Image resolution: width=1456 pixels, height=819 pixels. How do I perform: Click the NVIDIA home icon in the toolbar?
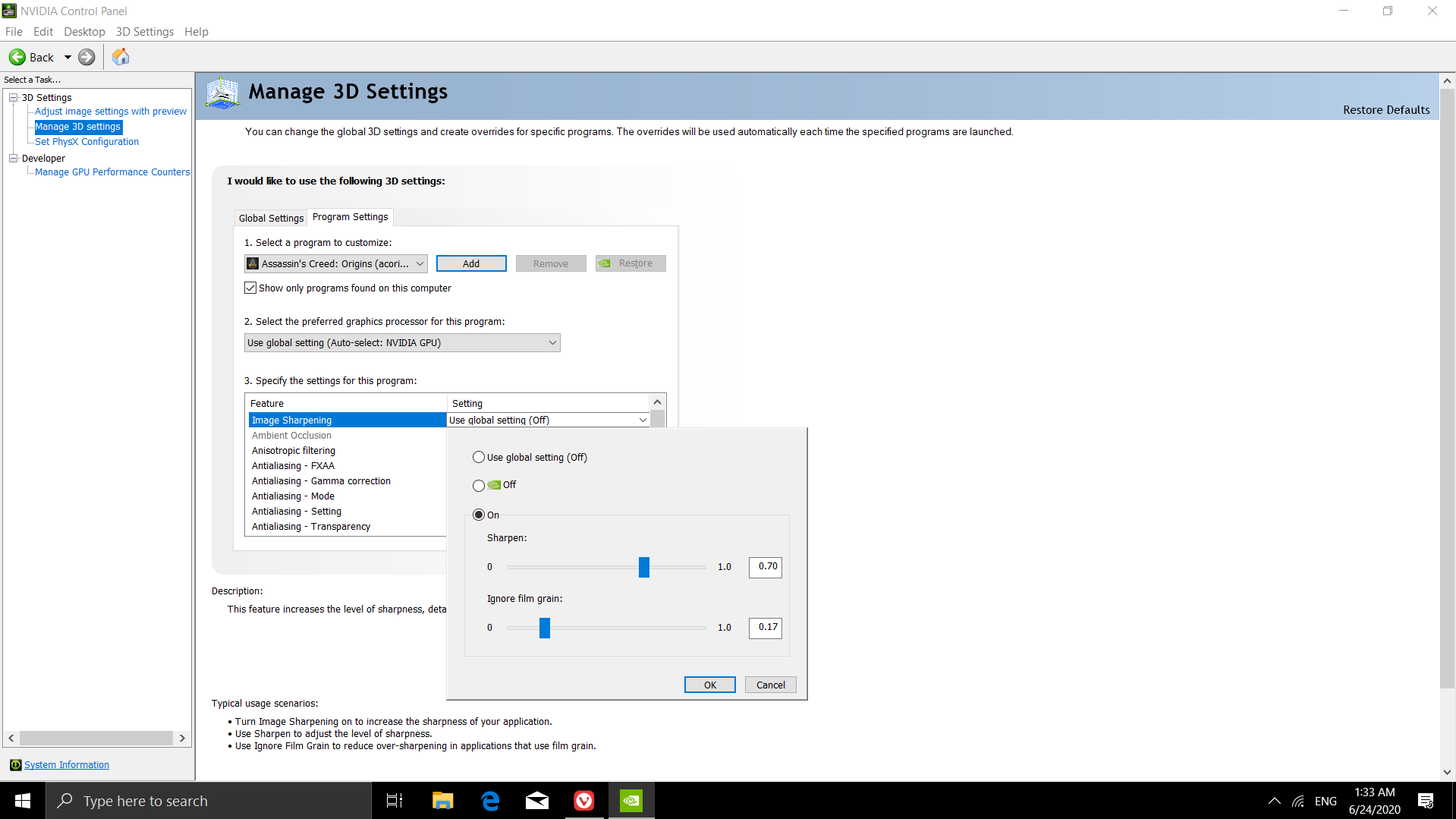[120, 56]
